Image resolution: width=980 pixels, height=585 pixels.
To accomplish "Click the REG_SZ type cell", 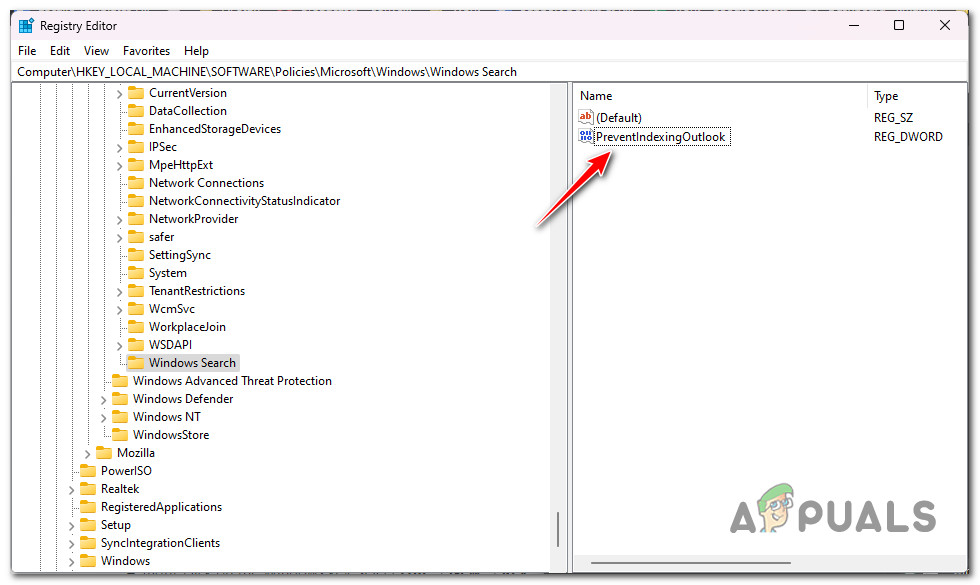I will pos(893,118).
